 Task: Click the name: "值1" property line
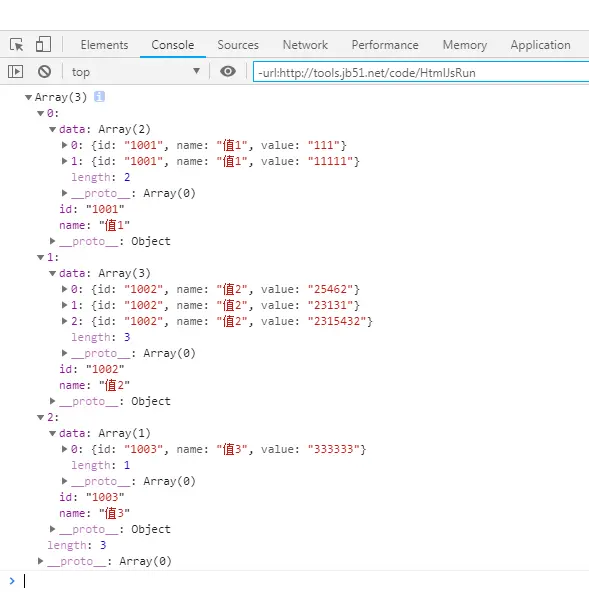tap(94, 225)
